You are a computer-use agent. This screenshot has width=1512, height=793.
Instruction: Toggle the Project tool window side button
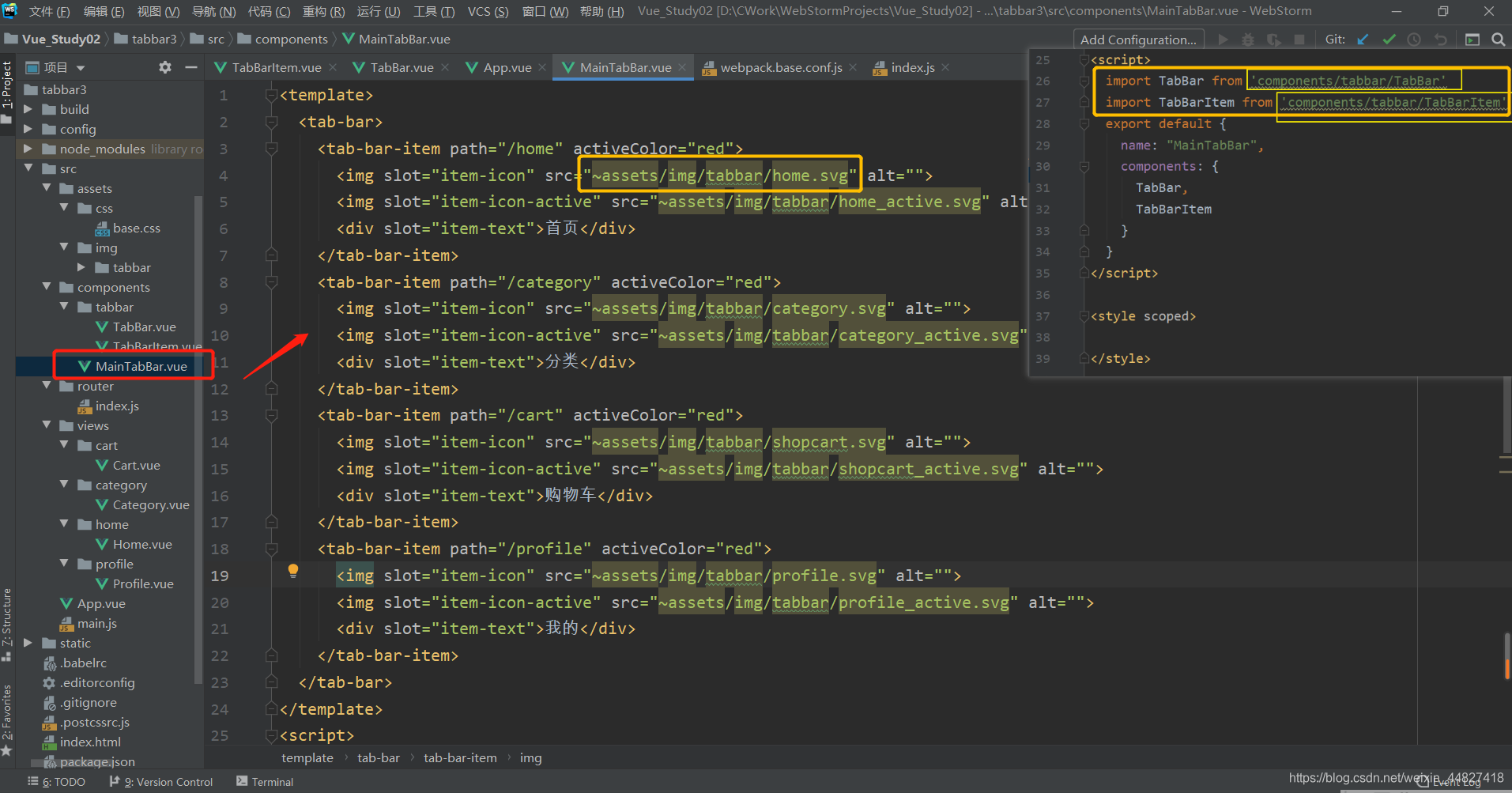pyautogui.click(x=7, y=91)
